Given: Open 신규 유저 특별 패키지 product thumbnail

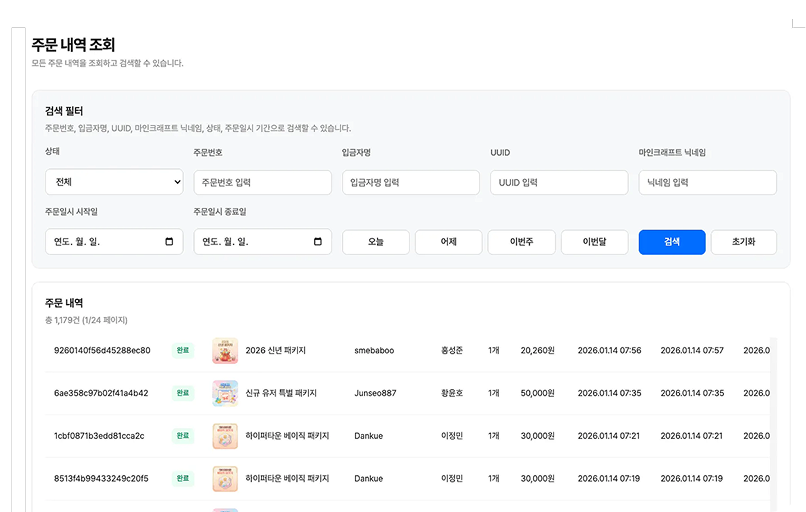Looking at the screenshot, I should 225,393.
